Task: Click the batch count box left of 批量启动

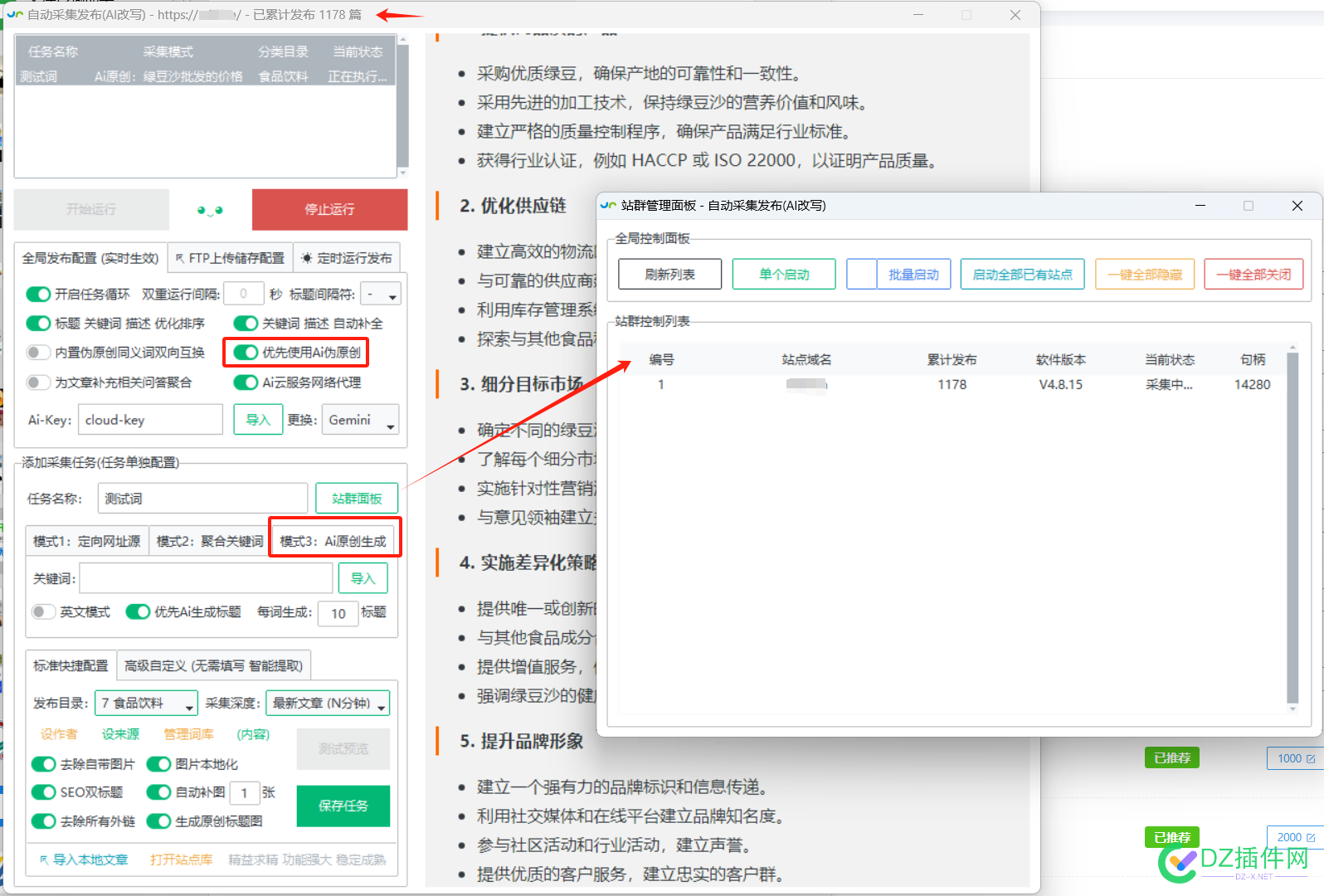Action: click(x=862, y=274)
